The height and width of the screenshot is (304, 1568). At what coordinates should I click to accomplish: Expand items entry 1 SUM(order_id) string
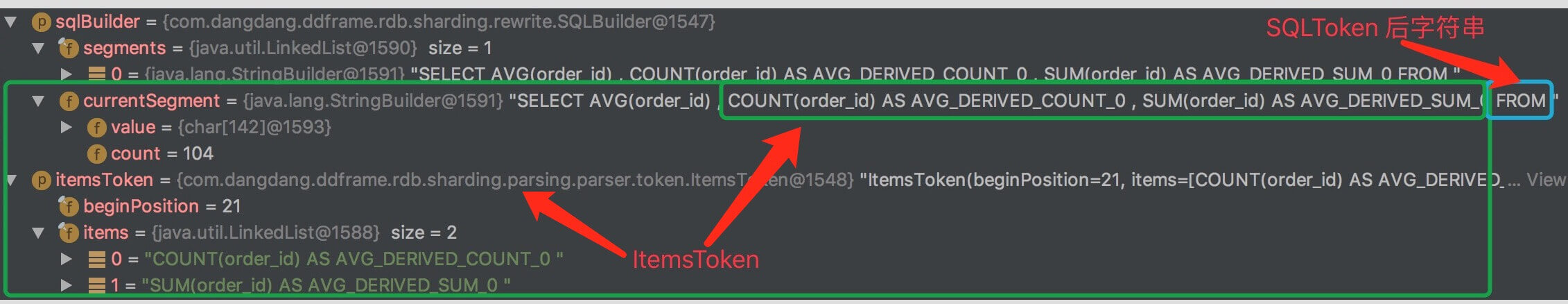[x=66, y=285]
